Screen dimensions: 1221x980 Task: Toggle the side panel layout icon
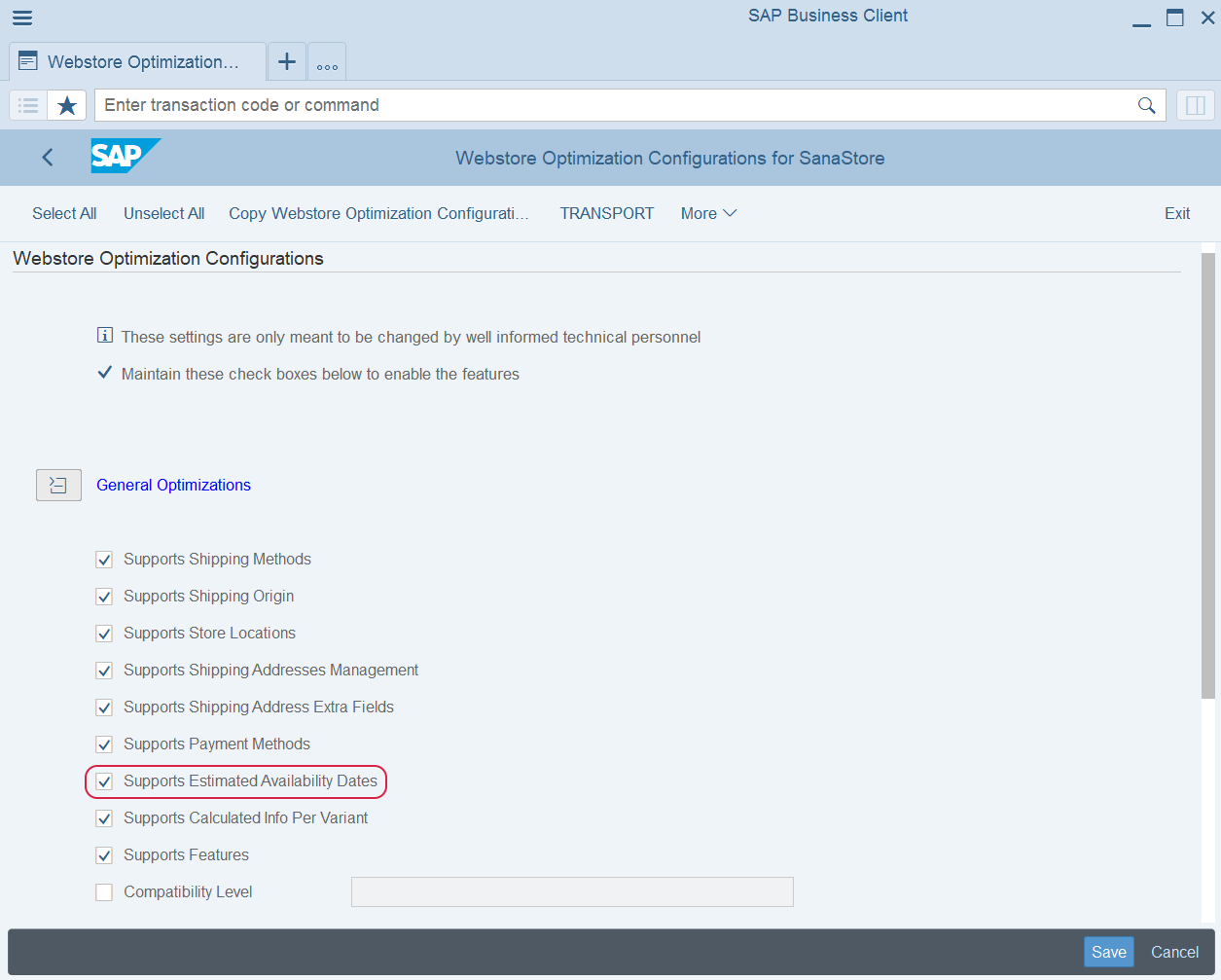pyautogui.click(x=1196, y=105)
